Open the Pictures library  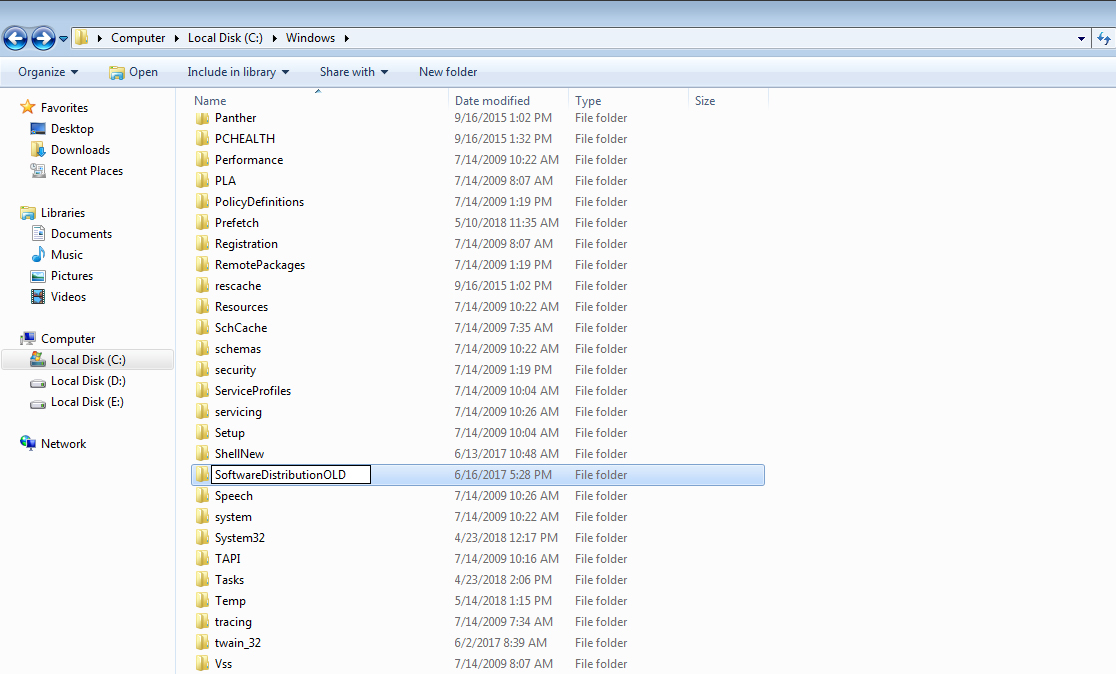tap(72, 275)
